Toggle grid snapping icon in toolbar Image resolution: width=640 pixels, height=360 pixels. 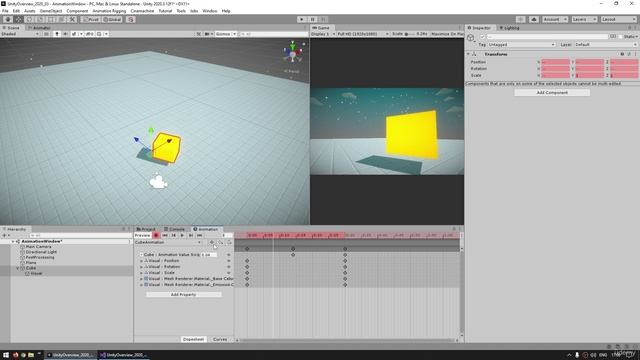point(131,19)
